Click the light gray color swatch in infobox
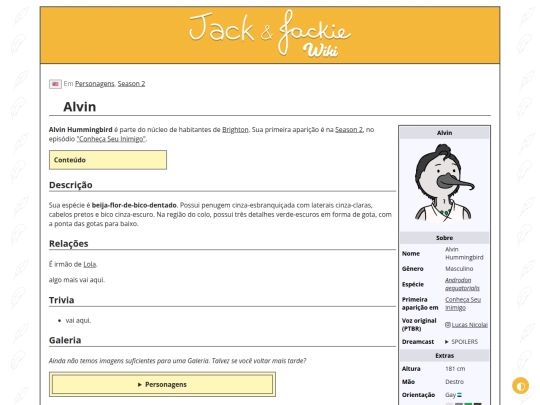Viewport: 540px width, 405px height. coord(449,404)
